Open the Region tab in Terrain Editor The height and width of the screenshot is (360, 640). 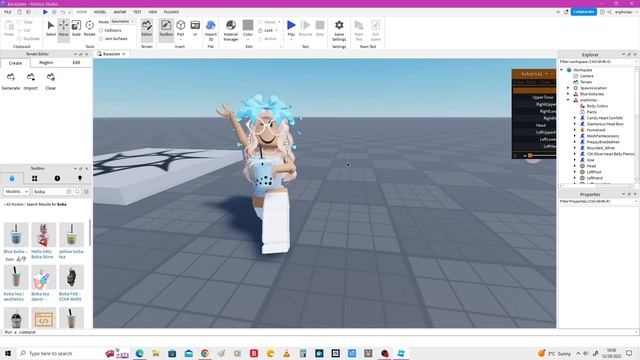click(x=46, y=63)
